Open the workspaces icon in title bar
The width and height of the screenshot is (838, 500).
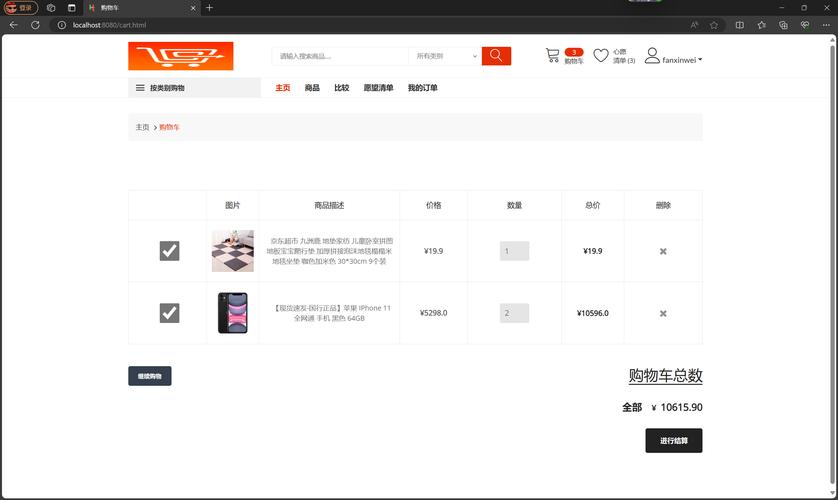[x=51, y=7]
